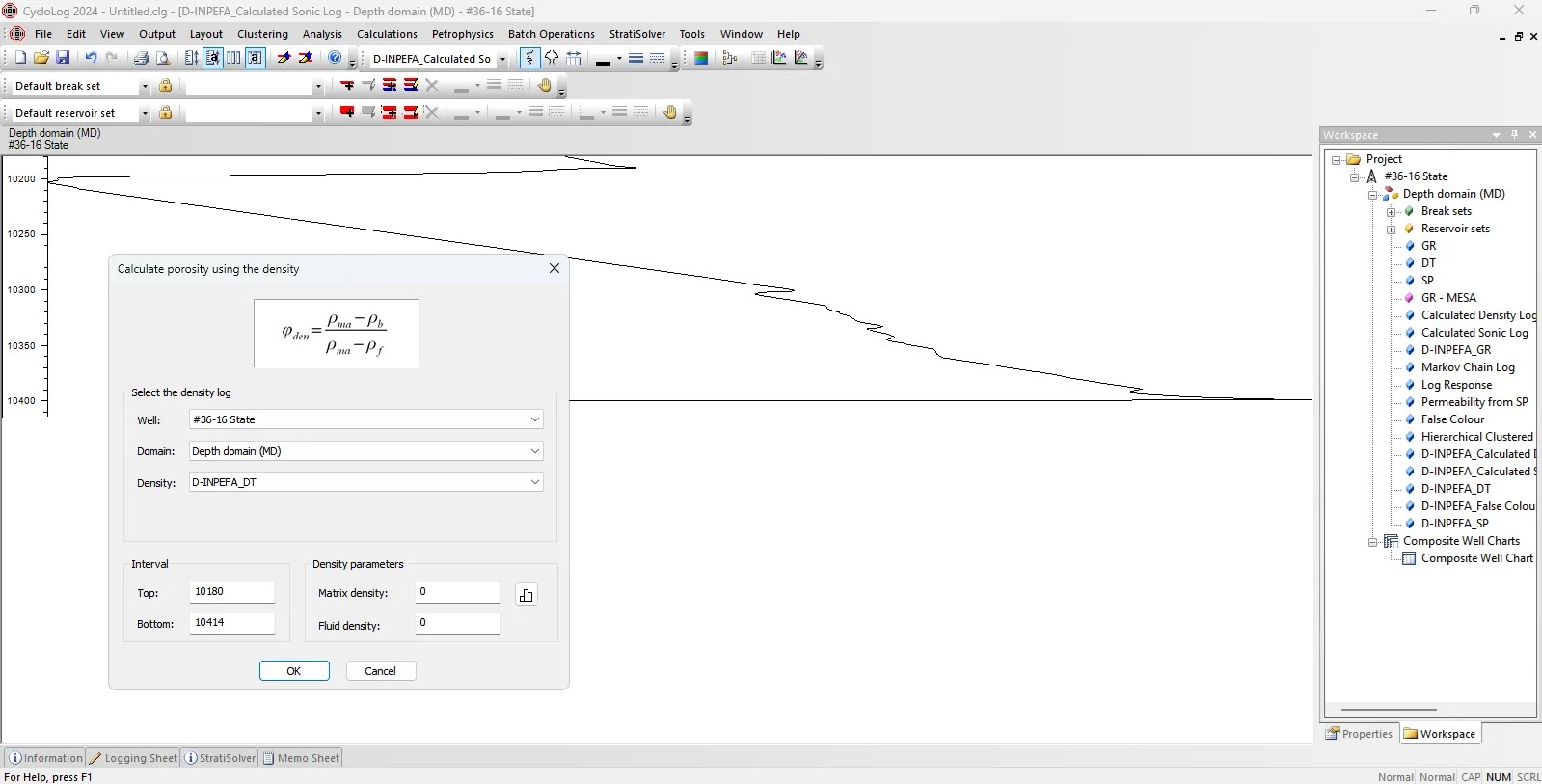Viewport: 1542px width, 784px height.
Task: Open the Default break set dropdown
Action: point(145,87)
